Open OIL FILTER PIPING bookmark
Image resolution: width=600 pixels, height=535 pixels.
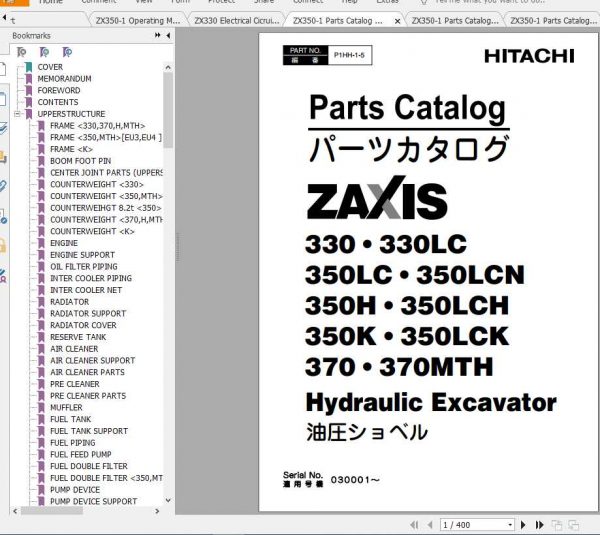pyautogui.click(x=84, y=267)
